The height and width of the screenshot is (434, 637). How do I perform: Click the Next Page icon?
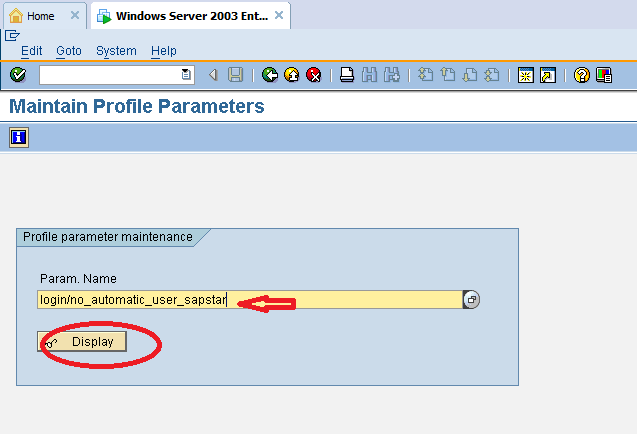tap(470, 75)
